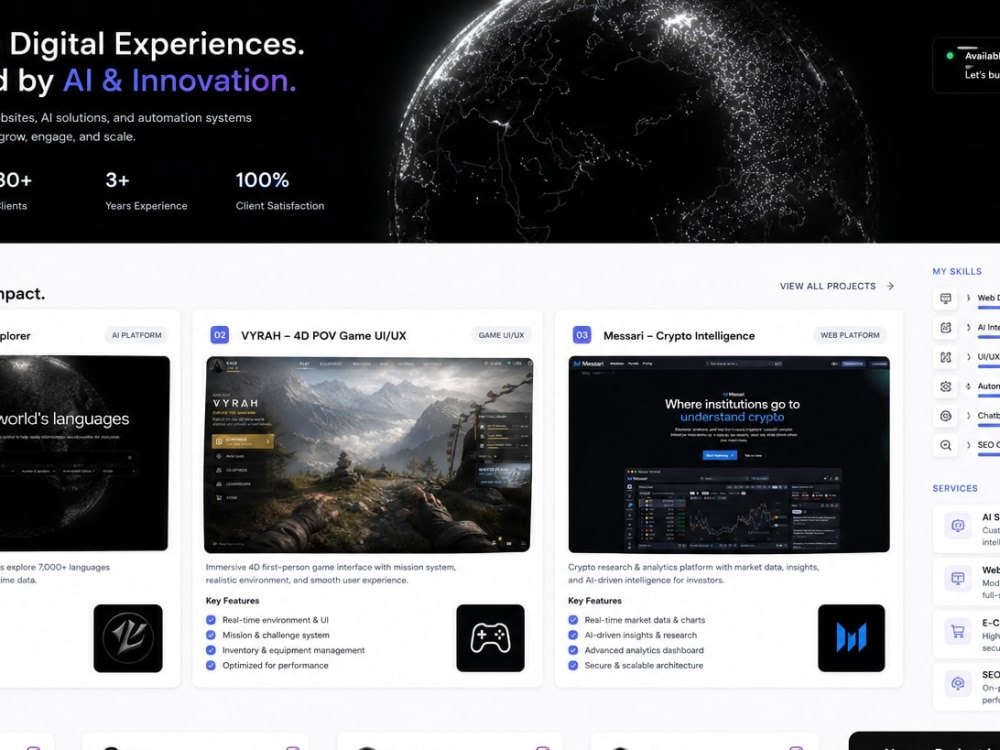Image resolution: width=1000 pixels, height=750 pixels.
Task: Select the WEB PLATFORM tag
Action: click(849, 335)
